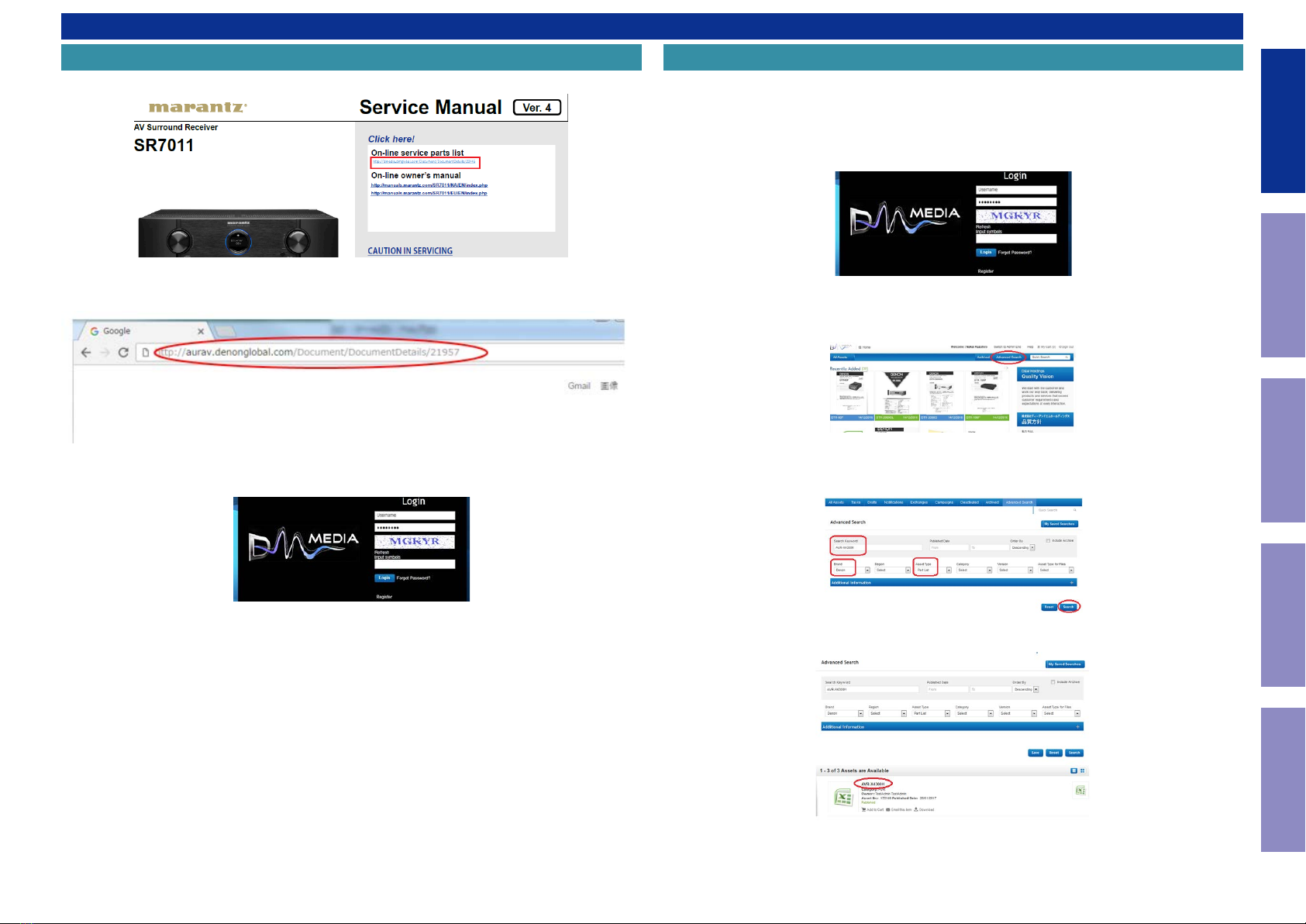Viewport: 1306px width, 924px height.
Task: Click the small Excel icon at right of result
Action: pyautogui.click(x=1080, y=791)
